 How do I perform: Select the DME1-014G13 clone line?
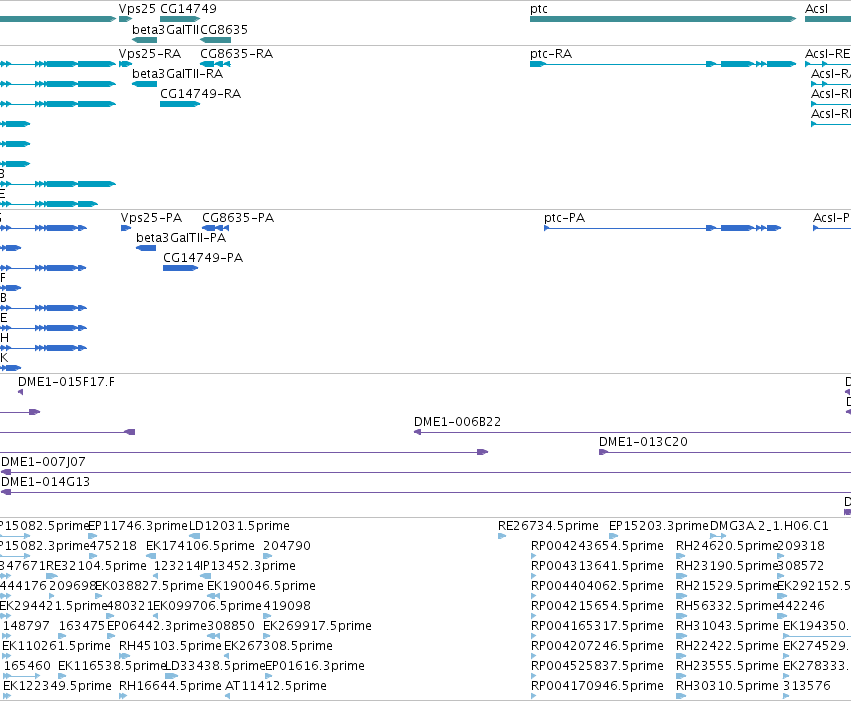point(426,492)
